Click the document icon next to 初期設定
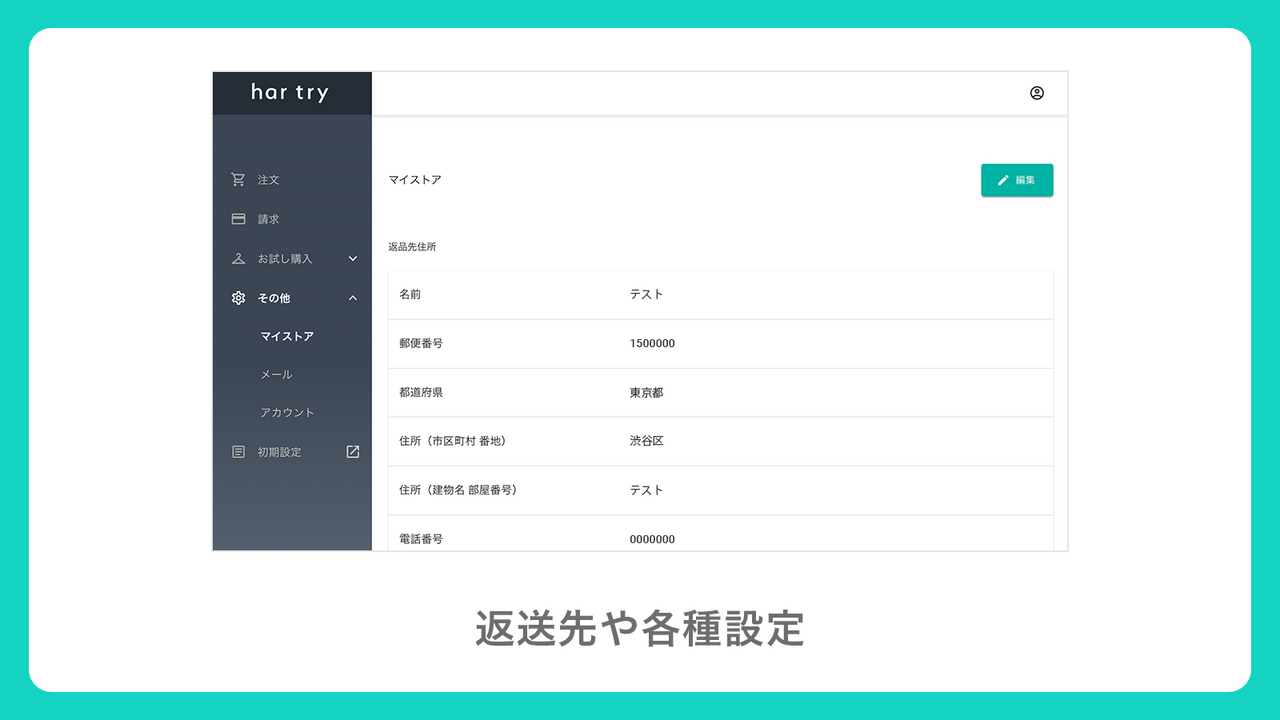The width and height of the screenshot is (1280, 720). coord(237,451)
